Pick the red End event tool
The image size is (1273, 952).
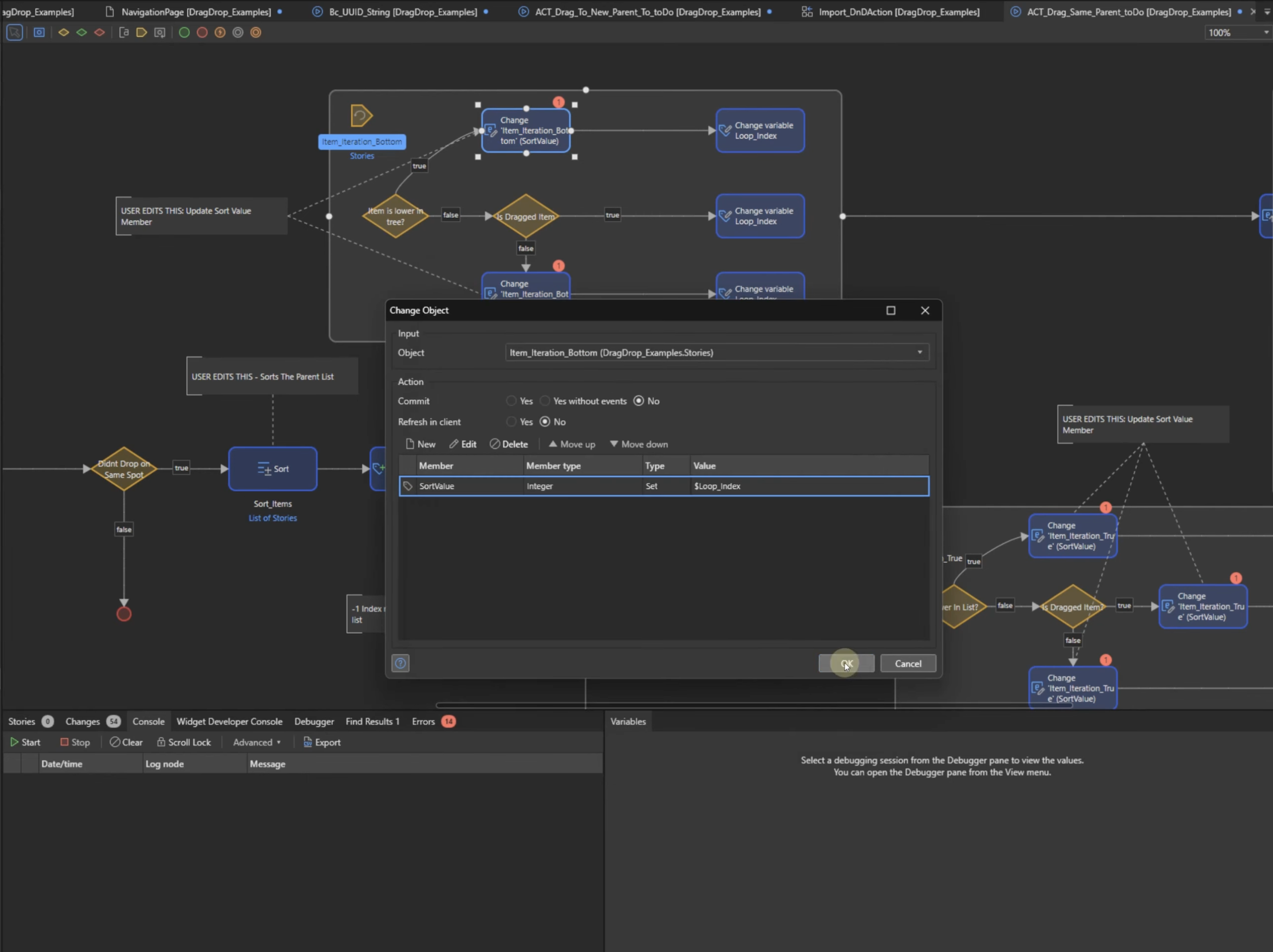click(202, 32)
